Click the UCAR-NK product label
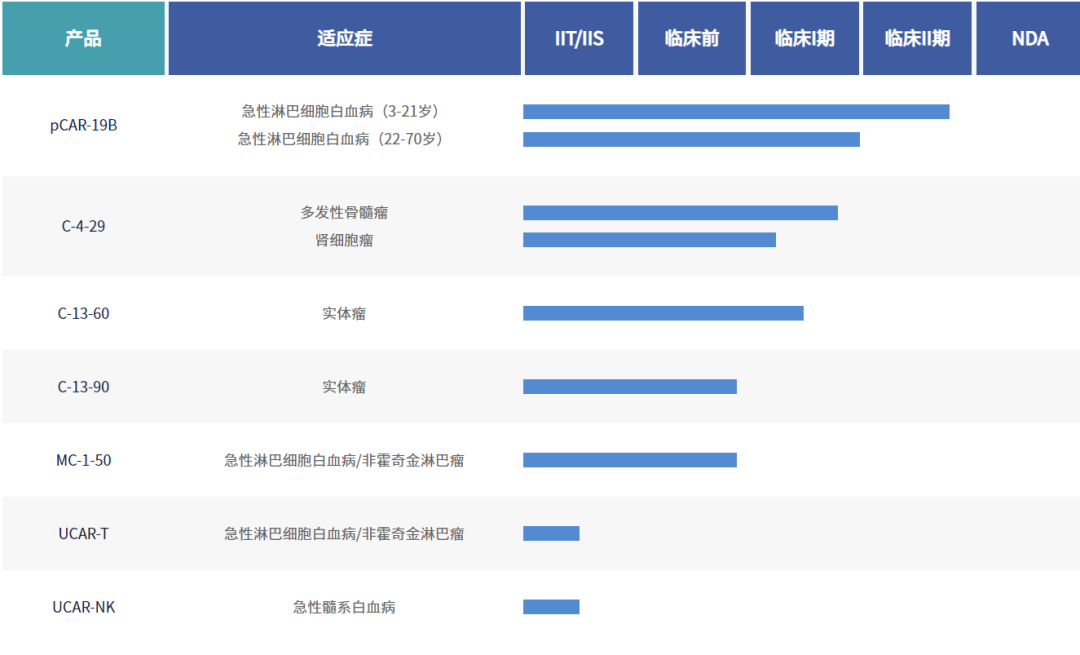Viewport: 1080px width, 655px height. click(83, 607)
